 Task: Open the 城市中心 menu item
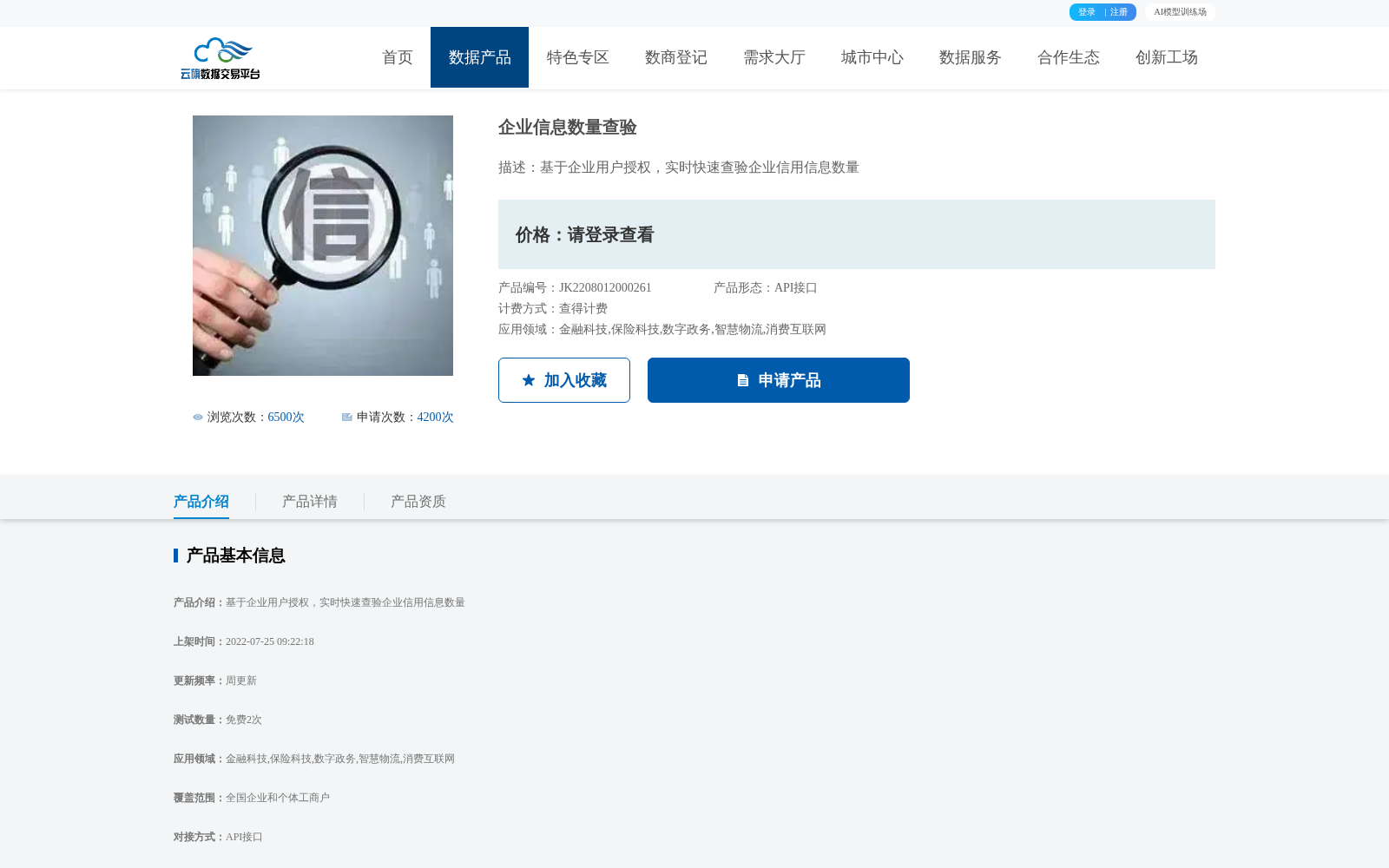(872, 57)
